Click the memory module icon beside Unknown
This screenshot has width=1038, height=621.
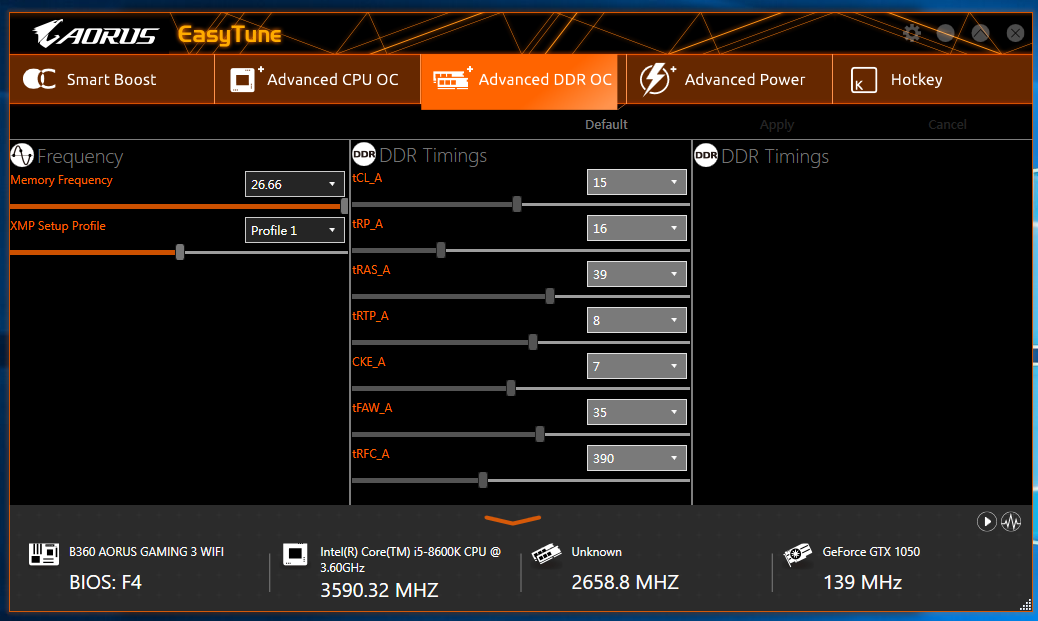pos(546,553)
